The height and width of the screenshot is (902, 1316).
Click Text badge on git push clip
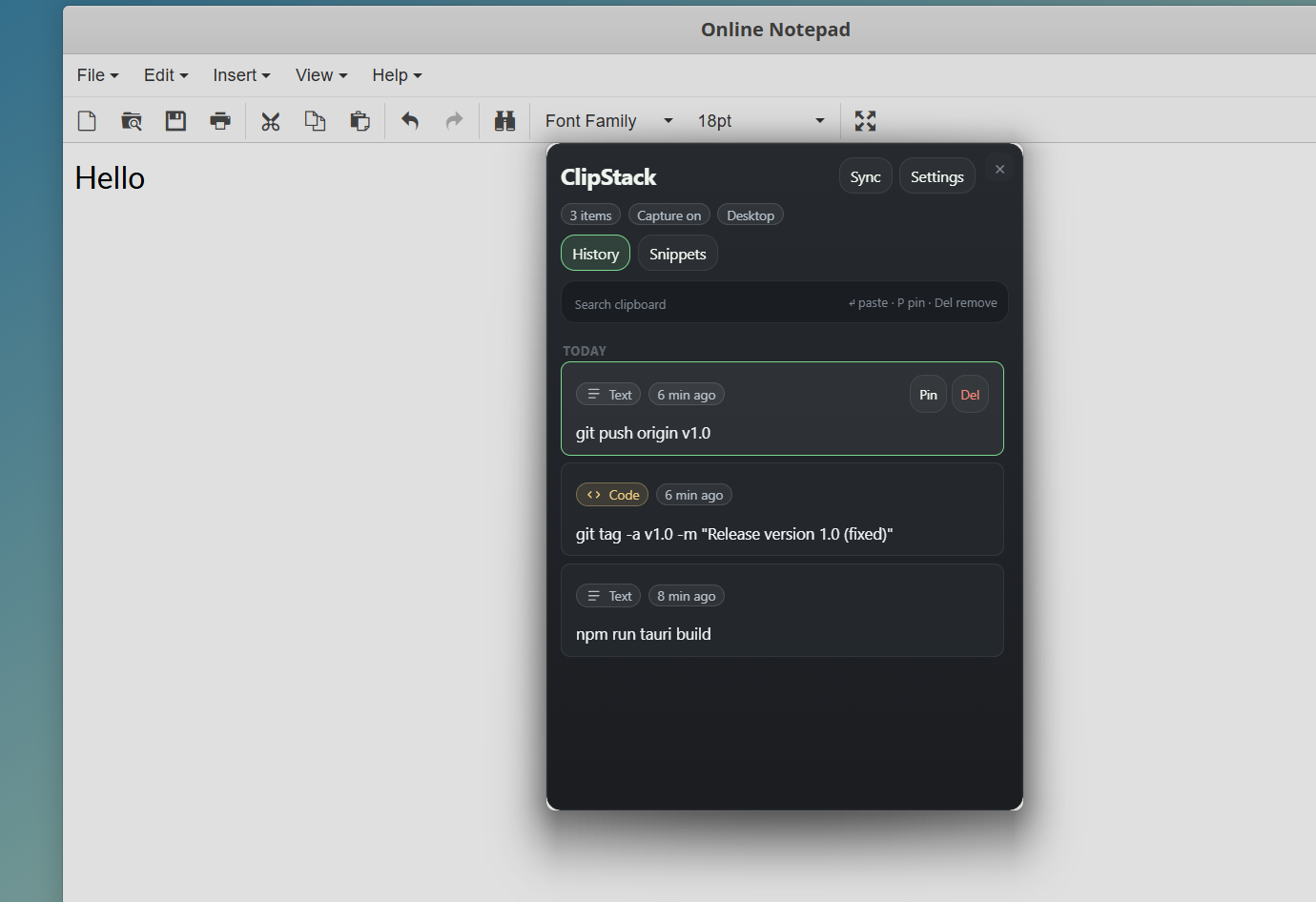[608, 395]
